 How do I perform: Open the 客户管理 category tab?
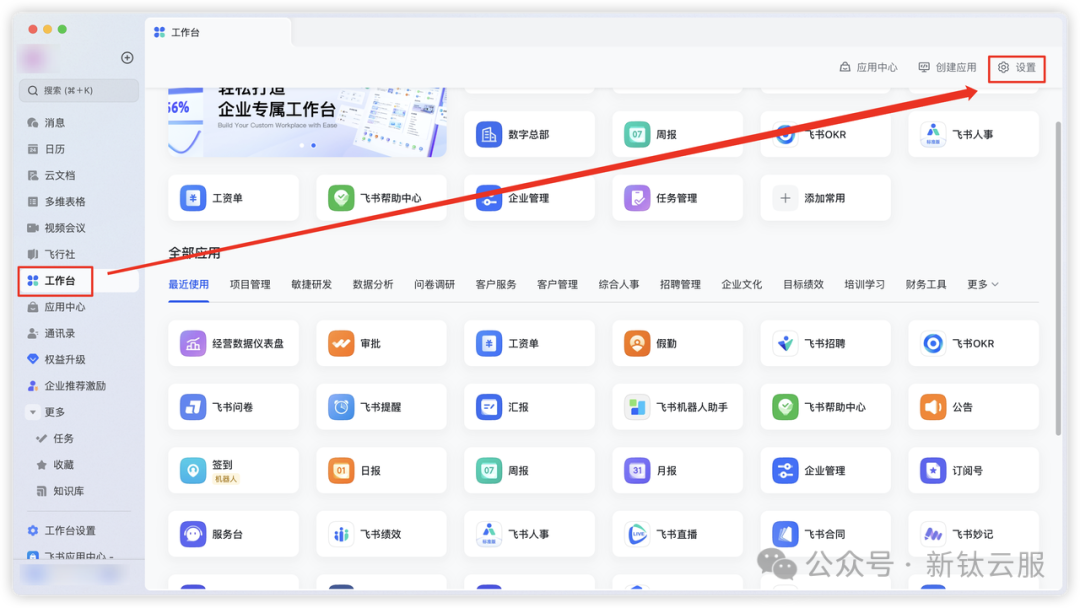(x=558, y=284)
